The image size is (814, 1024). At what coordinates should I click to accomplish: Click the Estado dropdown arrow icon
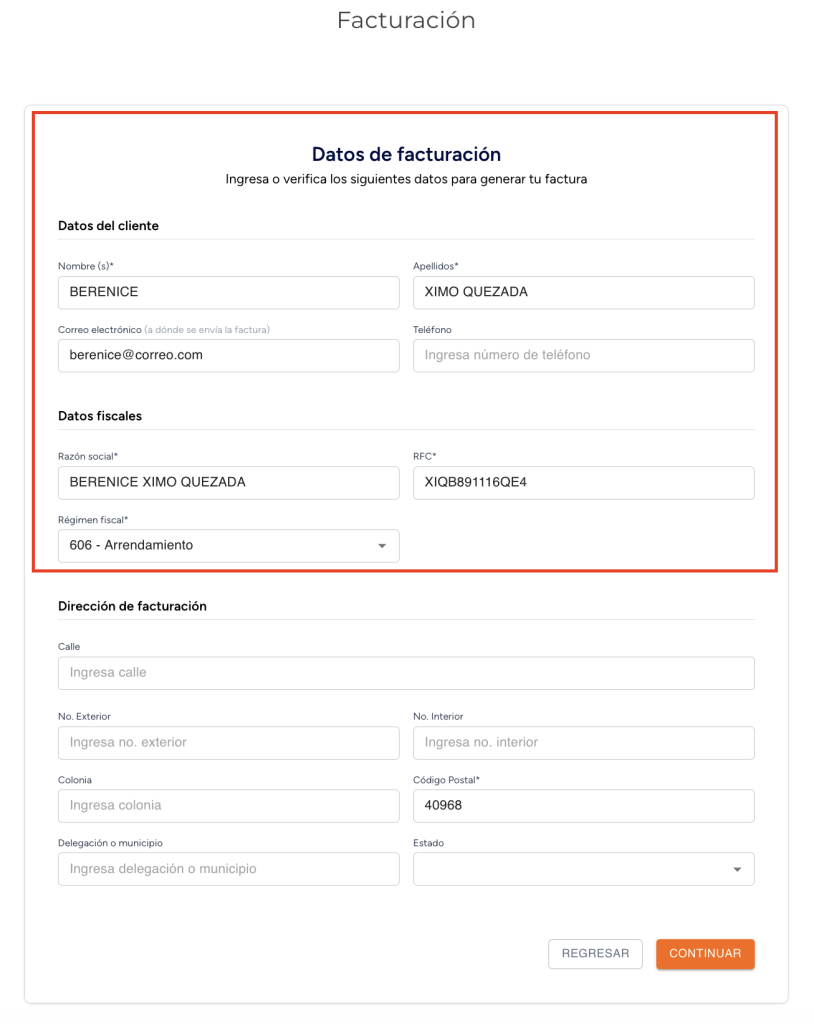(737, 869)
